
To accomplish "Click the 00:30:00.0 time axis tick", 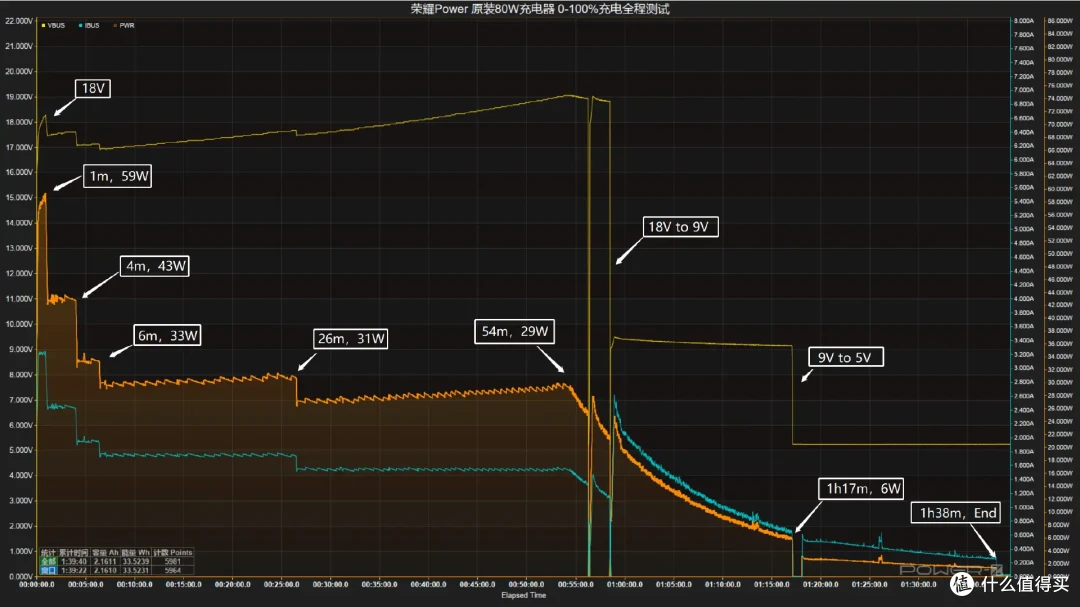I will (x=331, y=584).
